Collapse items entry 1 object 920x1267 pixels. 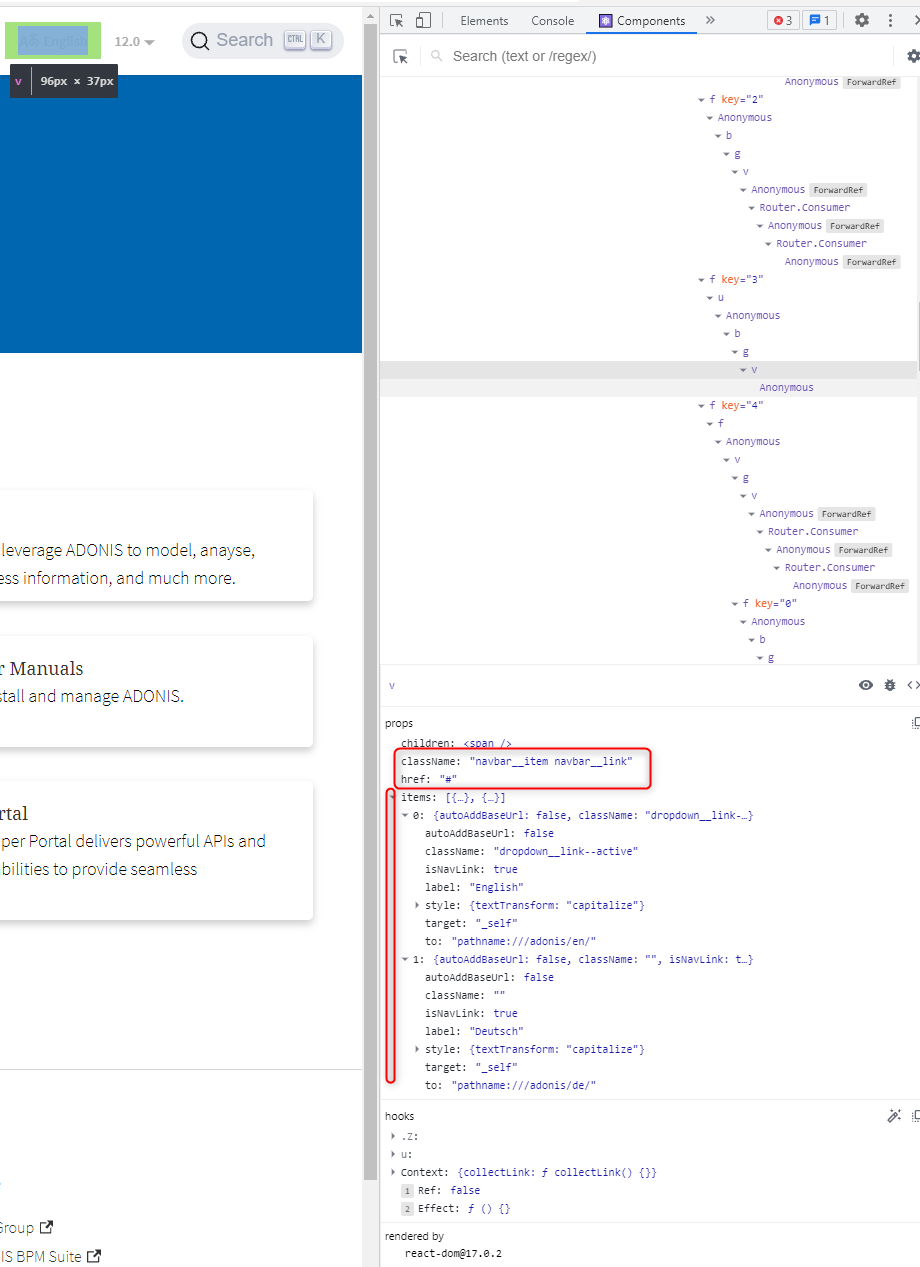point(405,959)
